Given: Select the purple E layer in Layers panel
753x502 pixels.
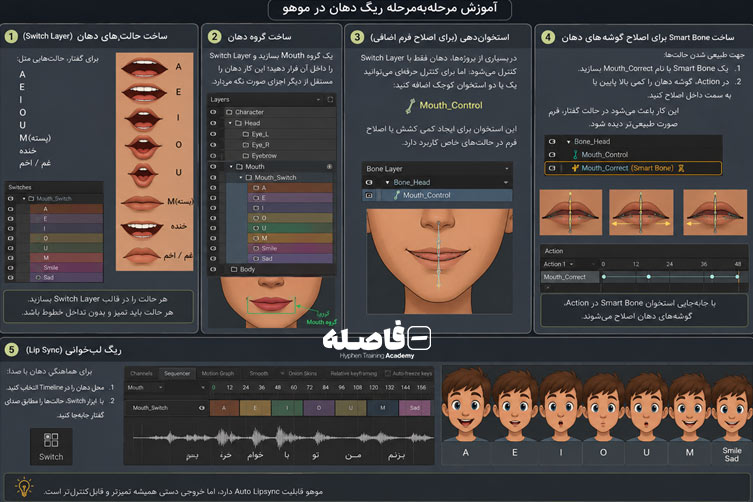Looking at the screenshot, I should click(x=290, y=198).
